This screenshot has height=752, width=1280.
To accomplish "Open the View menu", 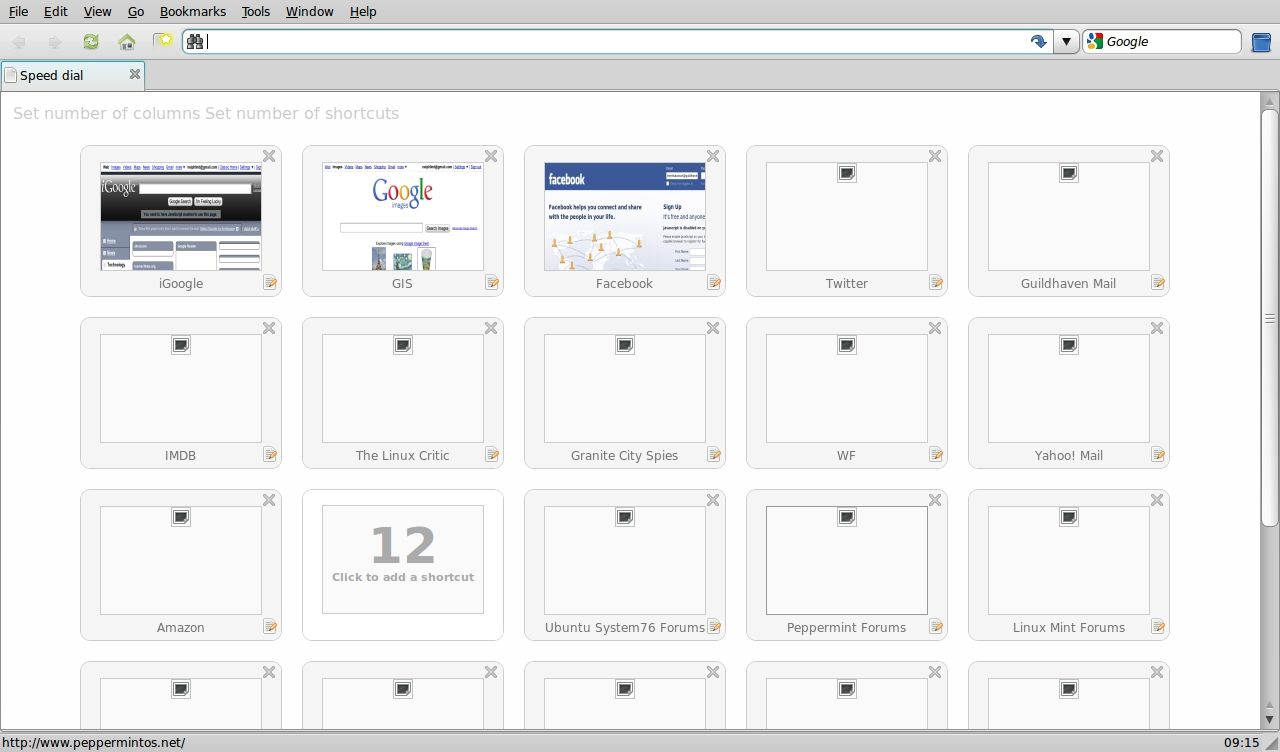I will click(97, 11).
